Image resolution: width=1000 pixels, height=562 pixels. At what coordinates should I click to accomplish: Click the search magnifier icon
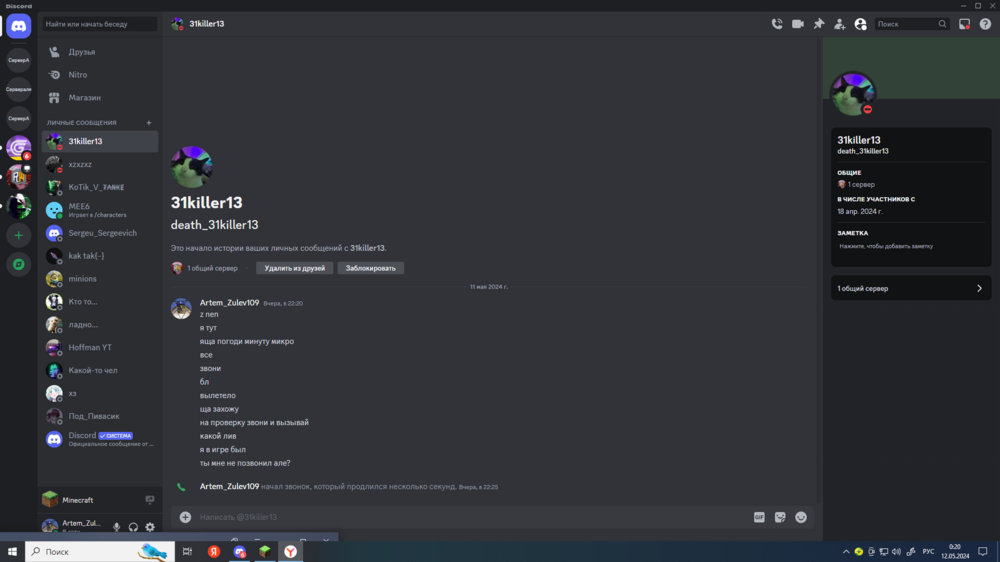(942, 24)
